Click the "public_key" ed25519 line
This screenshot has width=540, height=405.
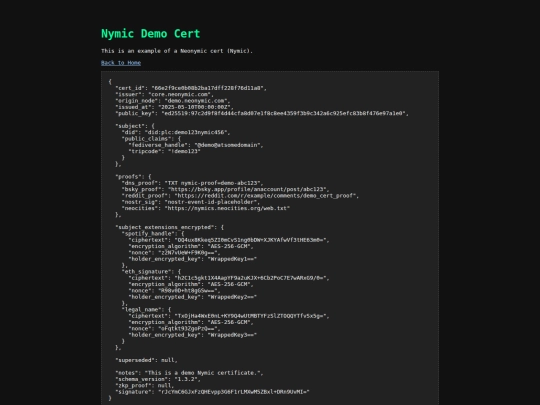[x=262, y=113]
